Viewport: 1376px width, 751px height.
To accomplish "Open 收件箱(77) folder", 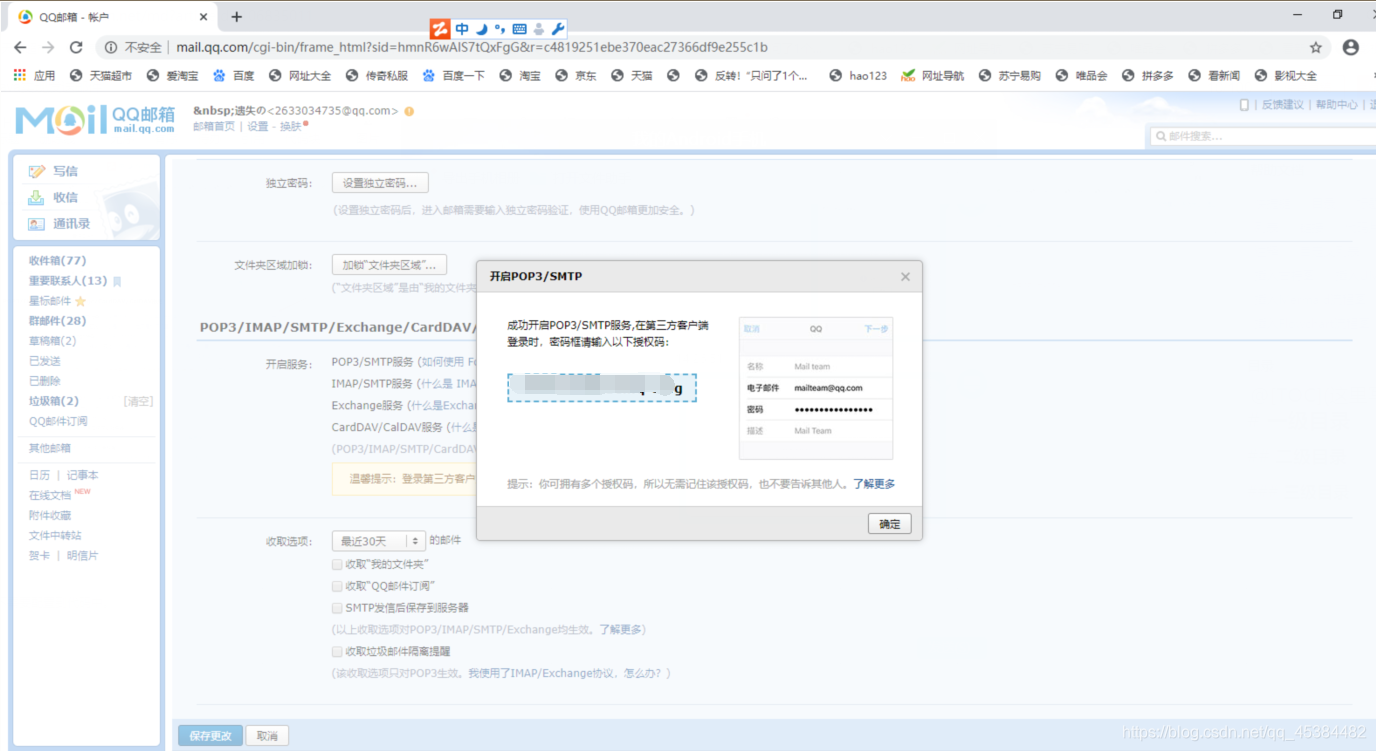I will (57, 261).
